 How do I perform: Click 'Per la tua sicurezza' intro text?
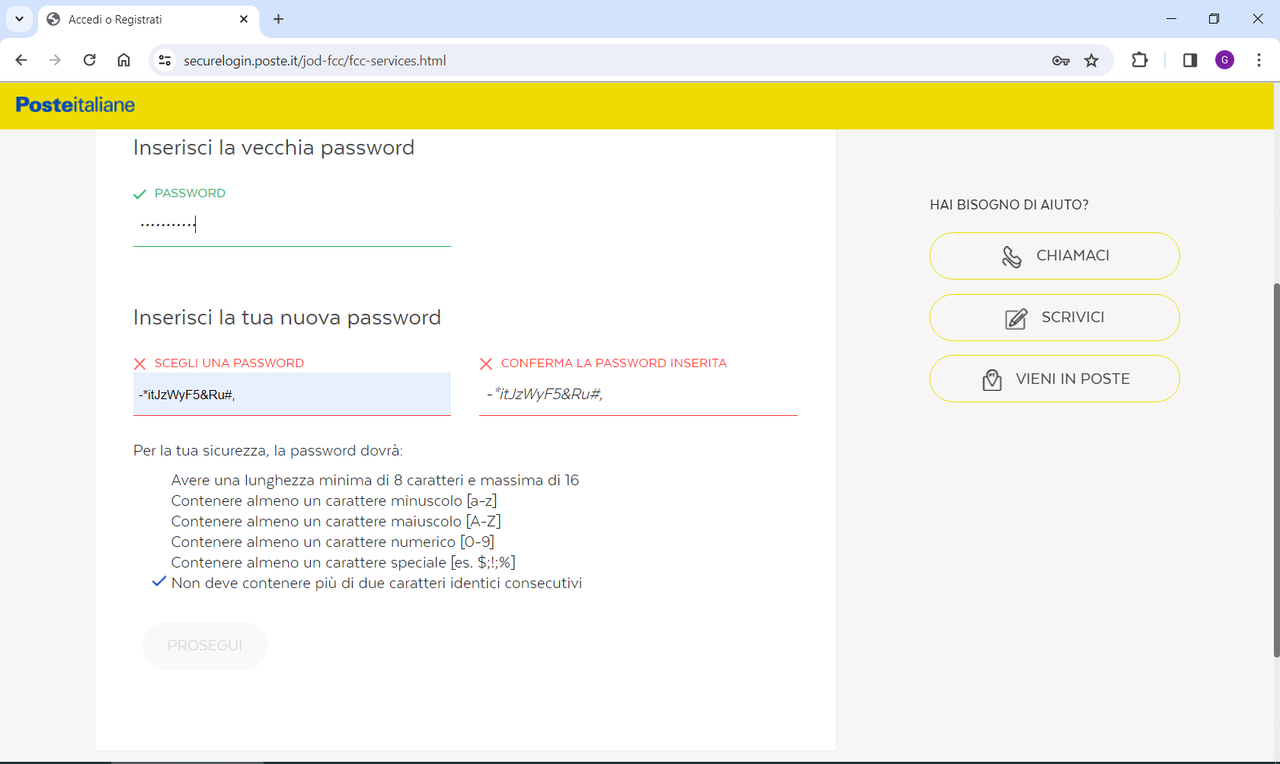pos(268,451)
